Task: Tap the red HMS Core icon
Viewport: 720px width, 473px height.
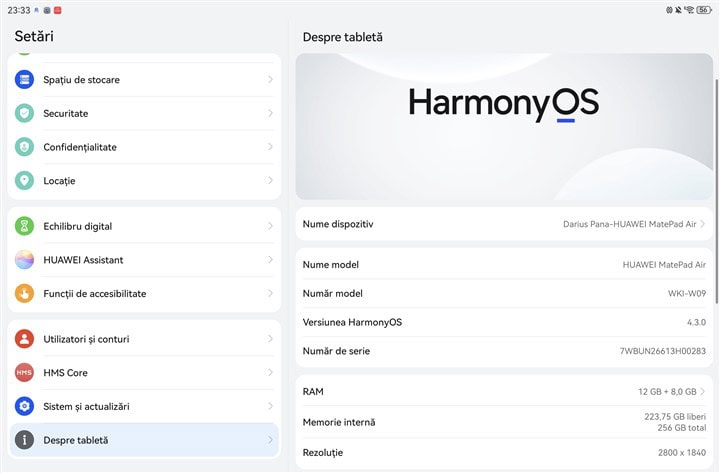Action: tap(24, 372)
